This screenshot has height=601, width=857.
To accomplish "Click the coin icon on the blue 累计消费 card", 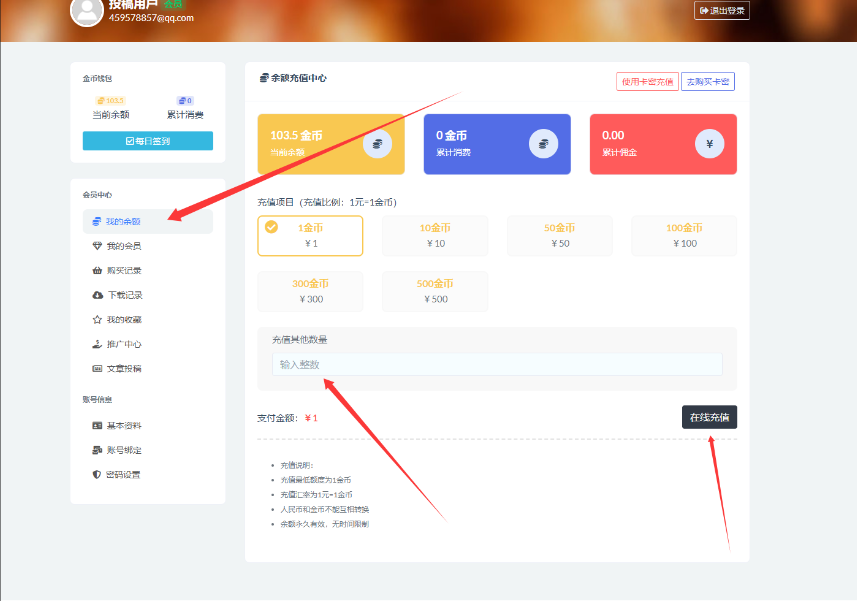I will (x=543, y=144).
